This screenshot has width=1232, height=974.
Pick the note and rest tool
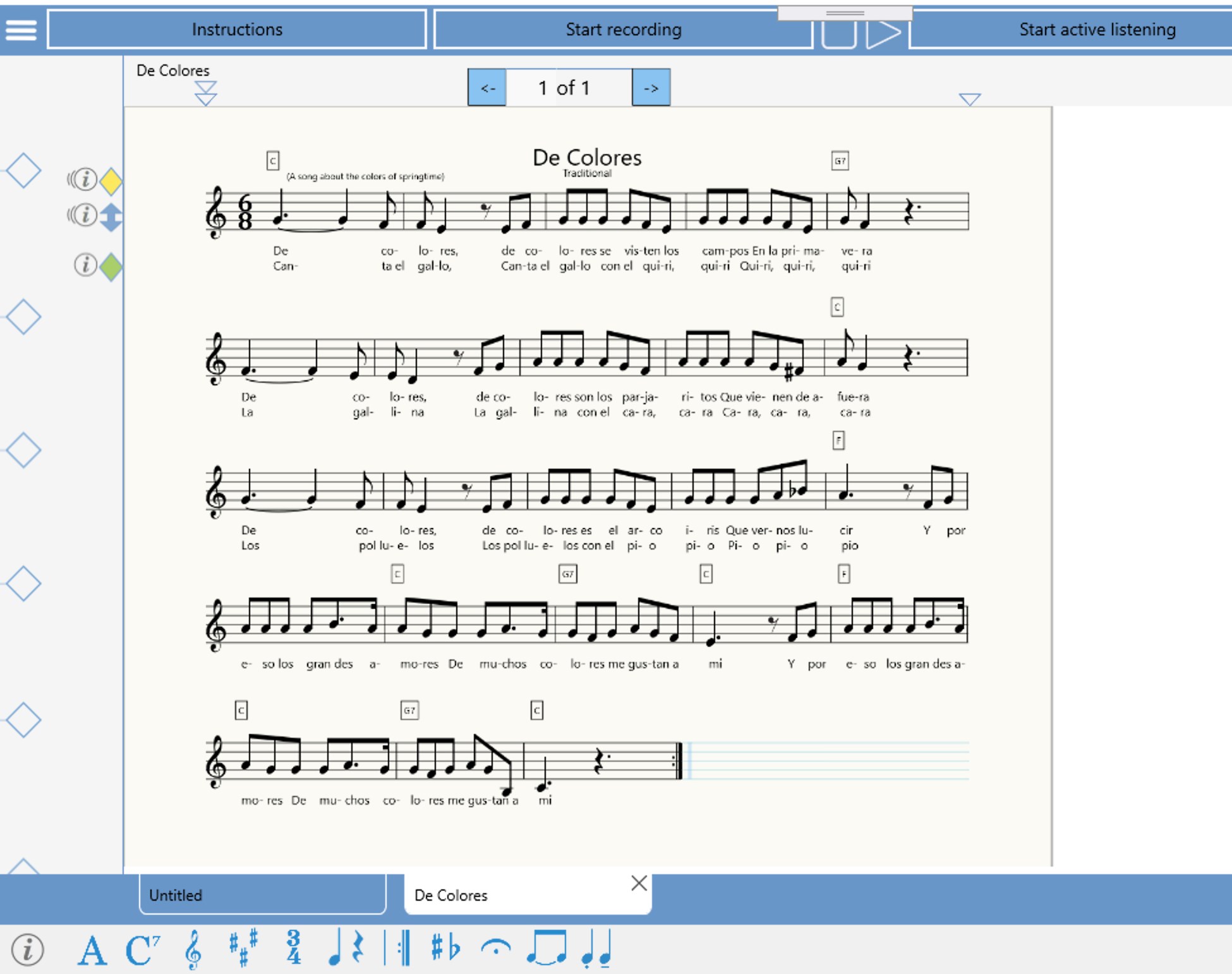click(346, 949)
